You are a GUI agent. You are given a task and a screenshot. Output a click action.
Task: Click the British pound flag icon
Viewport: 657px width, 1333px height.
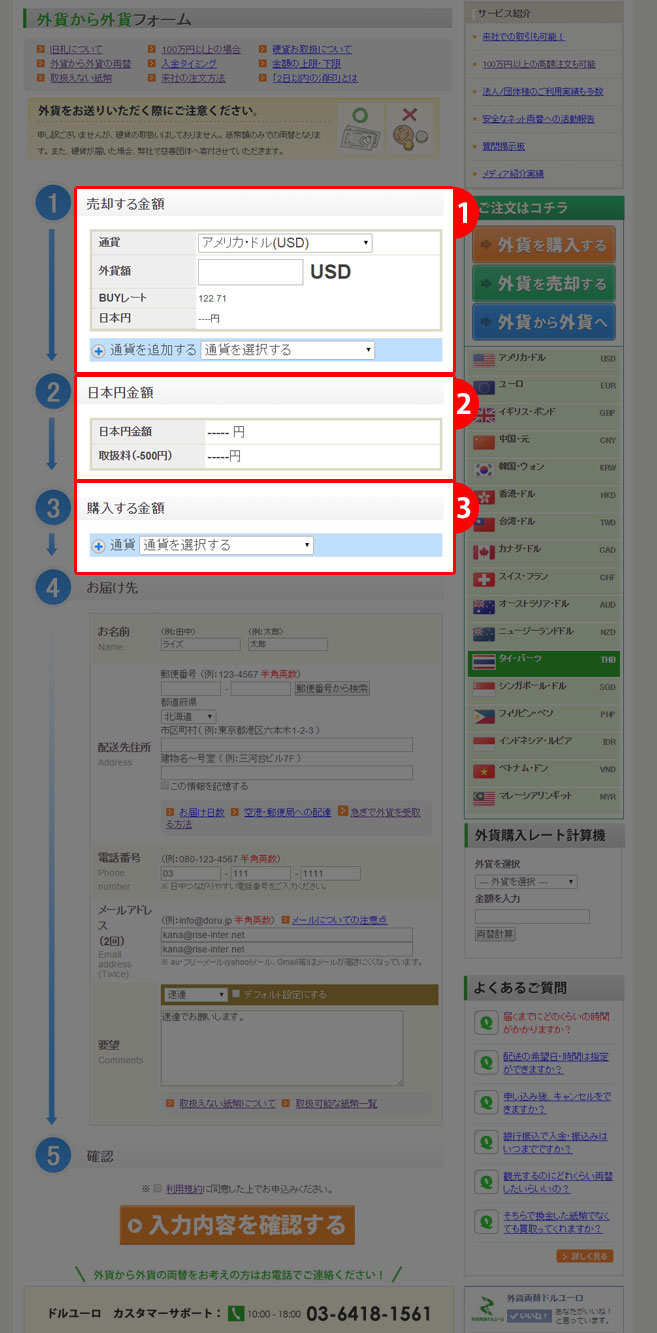485,414
